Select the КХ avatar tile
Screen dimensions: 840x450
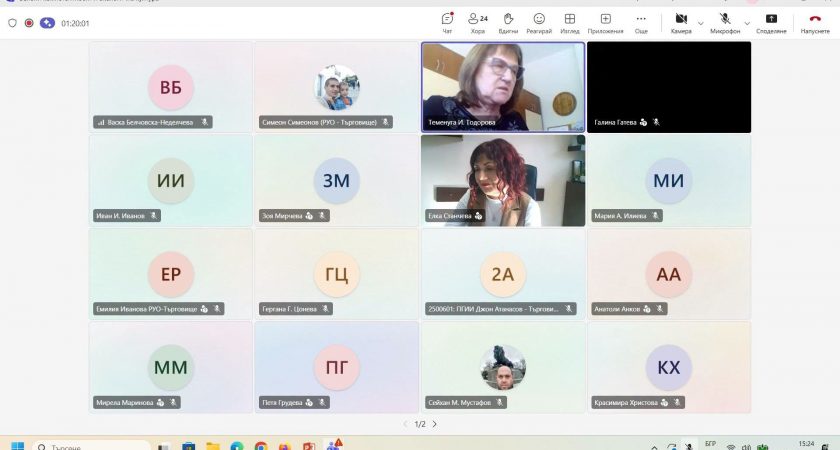tap(669, 368)
